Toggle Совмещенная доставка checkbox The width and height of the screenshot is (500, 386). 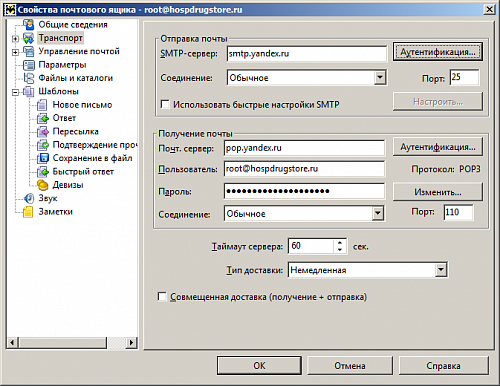tap(162, 296)
